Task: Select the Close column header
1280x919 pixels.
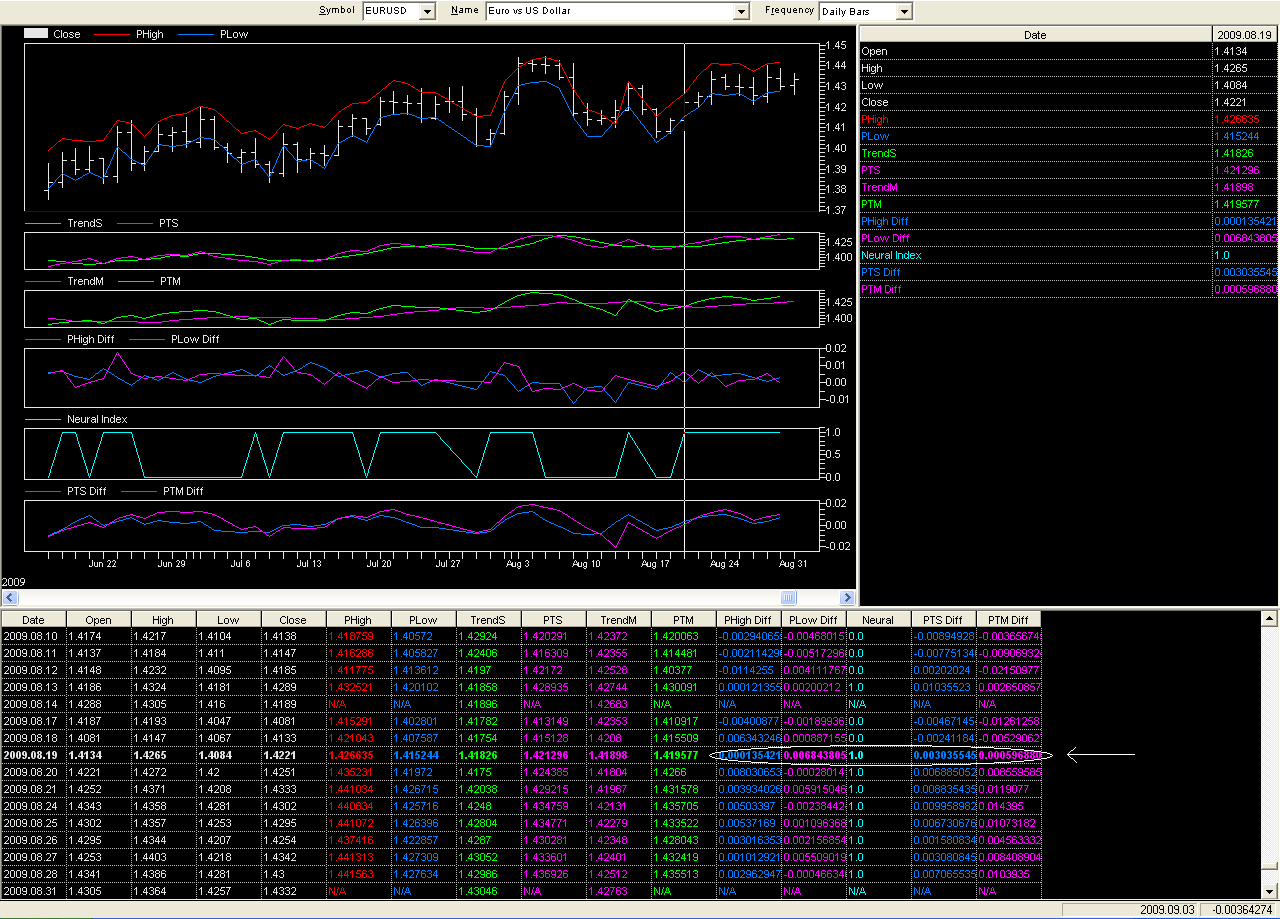Action: pos(294,620)
